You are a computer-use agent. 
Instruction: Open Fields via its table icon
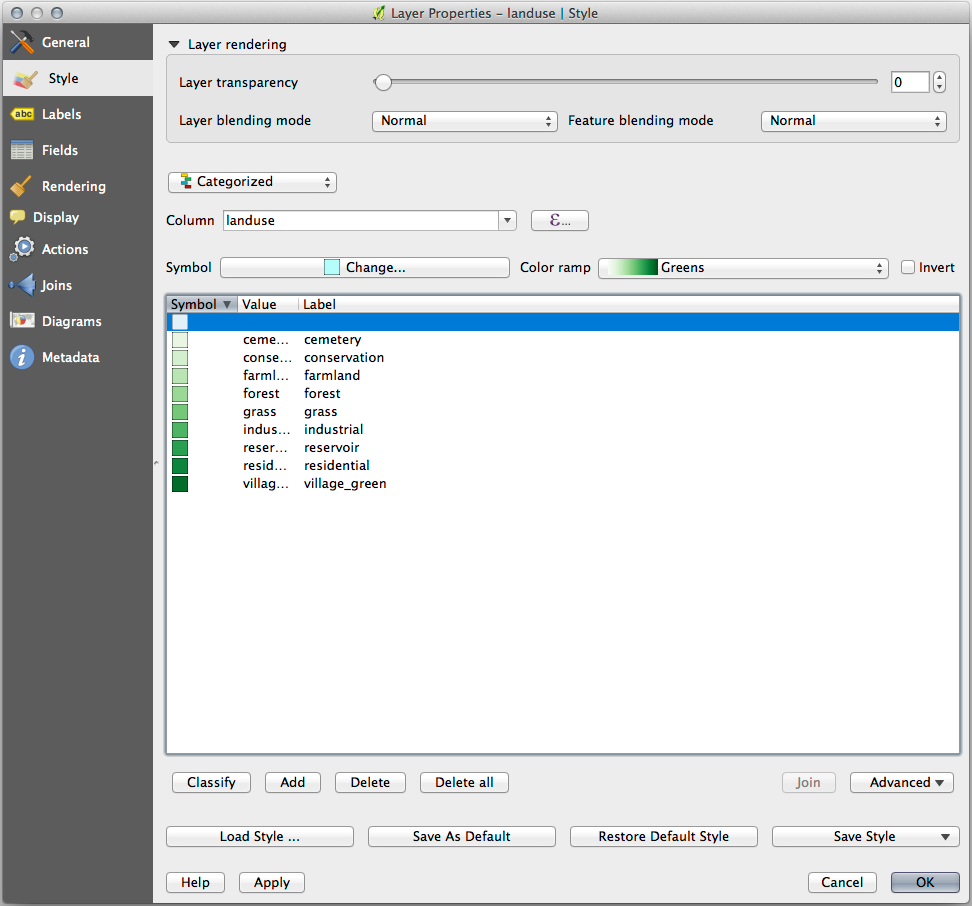pos(22,150)
